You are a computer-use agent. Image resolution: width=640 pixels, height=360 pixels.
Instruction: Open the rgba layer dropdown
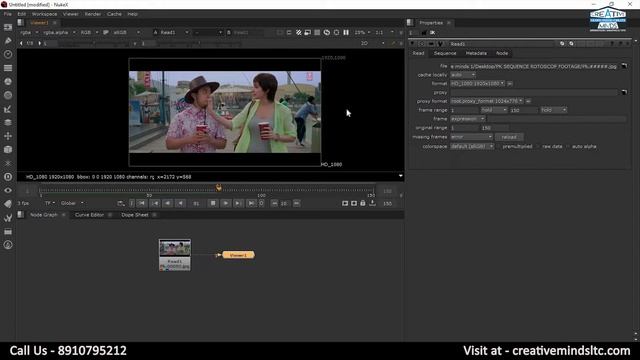coord(29,32)
